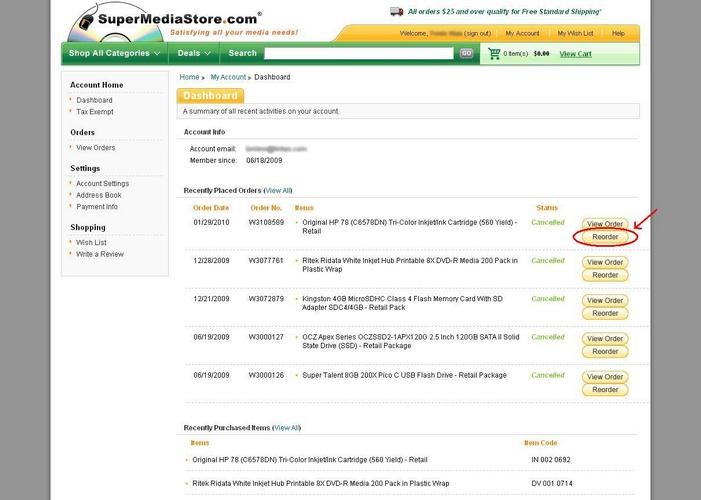The image size is (701, 500).
Task: Go to My Account in the breadcrumb
Action: pos(228,77)
